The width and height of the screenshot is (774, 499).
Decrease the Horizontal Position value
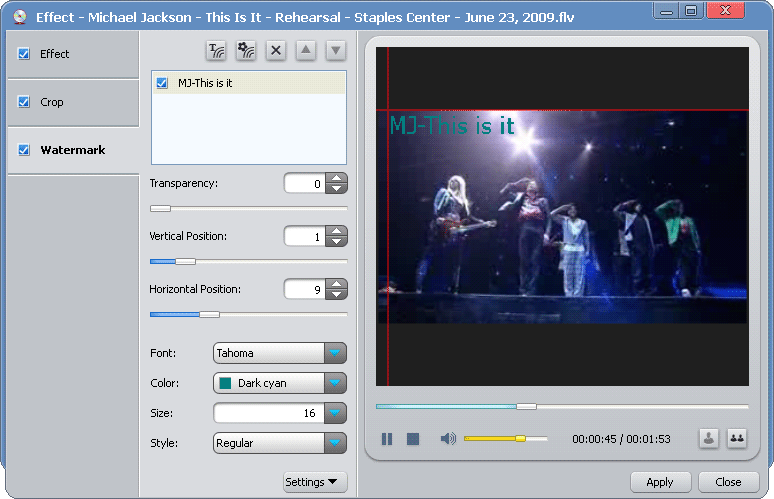pos(337,294)
